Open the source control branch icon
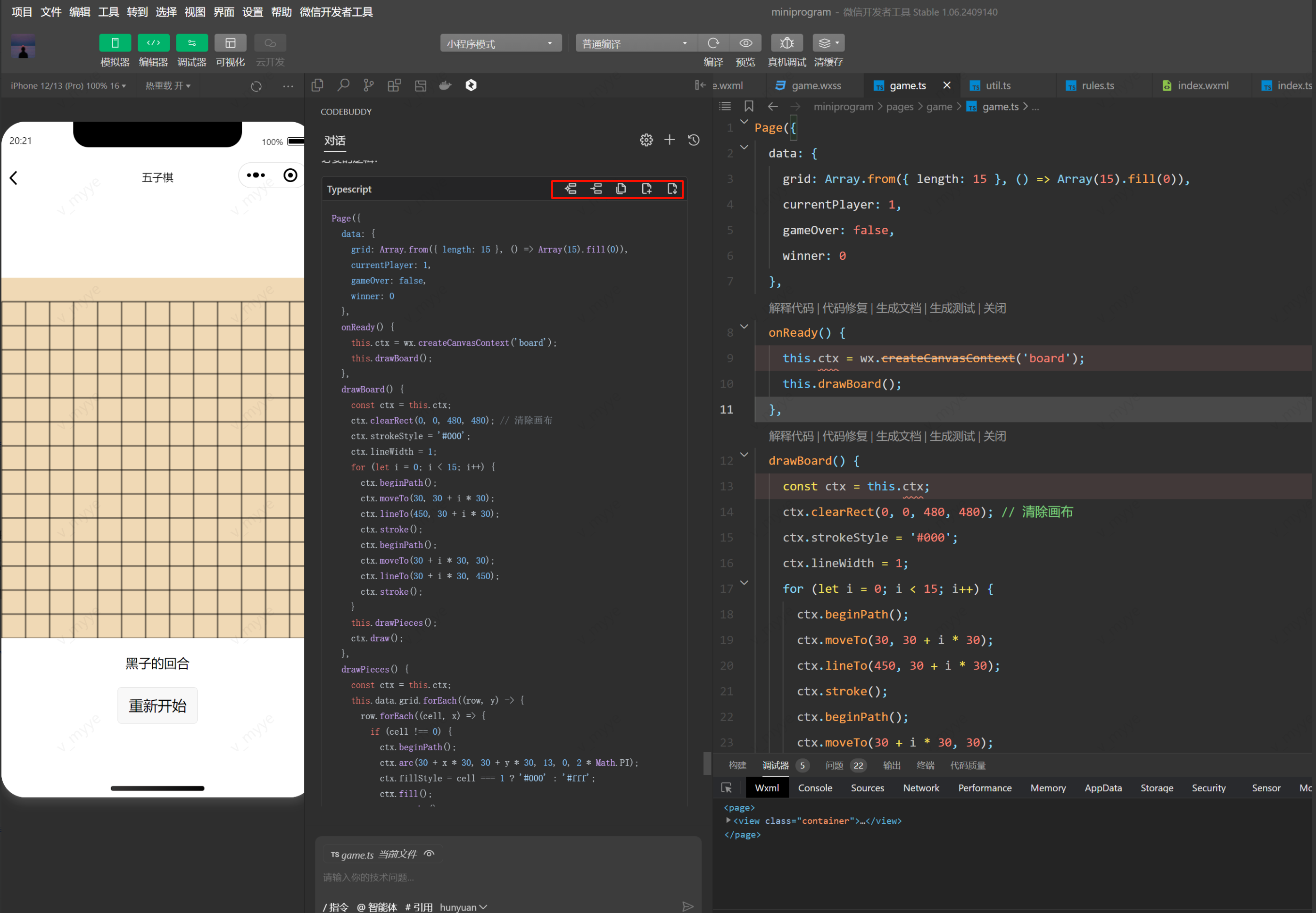The image size is (1316, 913). [369, 85]
